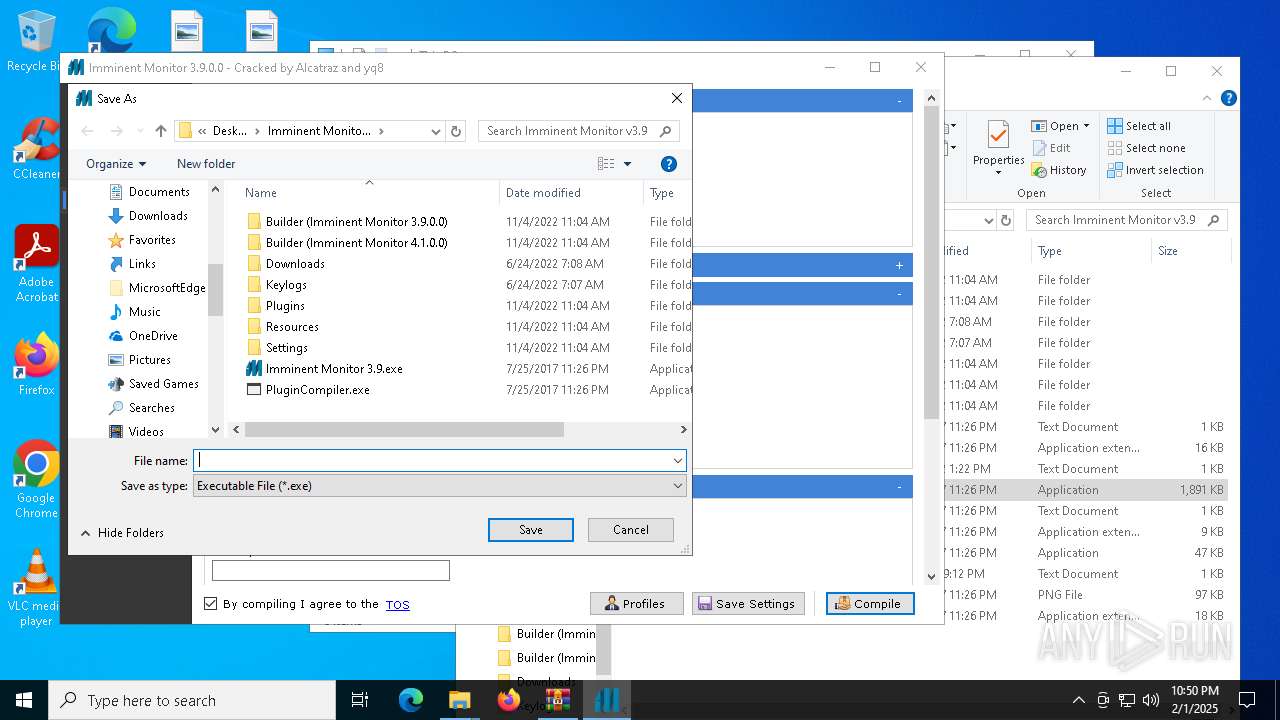
Task: Click Select all in Explorer ribbon
Action: pyautogui.click(x=1139, y=126)
